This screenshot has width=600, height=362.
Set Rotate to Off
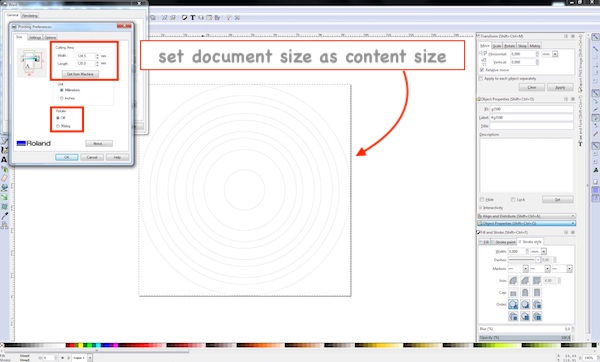click(x=58, y=118)
